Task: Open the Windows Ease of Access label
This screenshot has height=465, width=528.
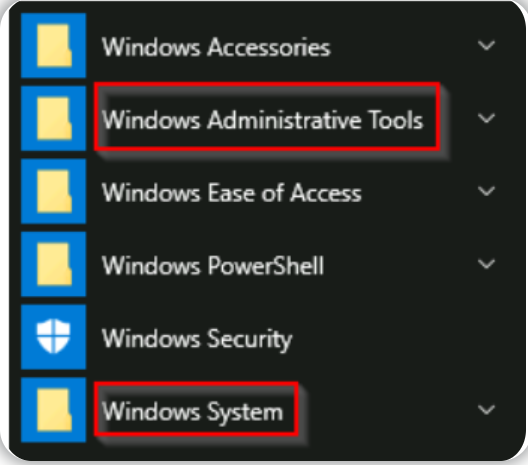Action: click(x=232, y=193)
